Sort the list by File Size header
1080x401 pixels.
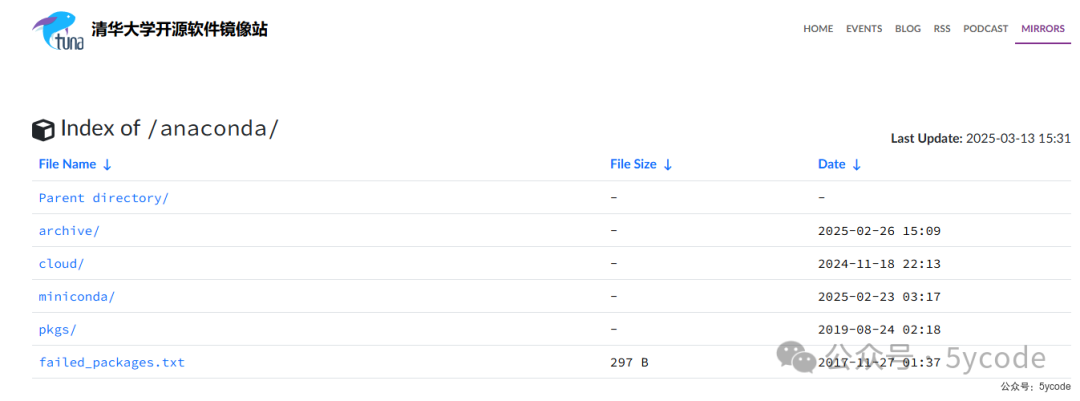pyautogui.click(x=633, y=164)
